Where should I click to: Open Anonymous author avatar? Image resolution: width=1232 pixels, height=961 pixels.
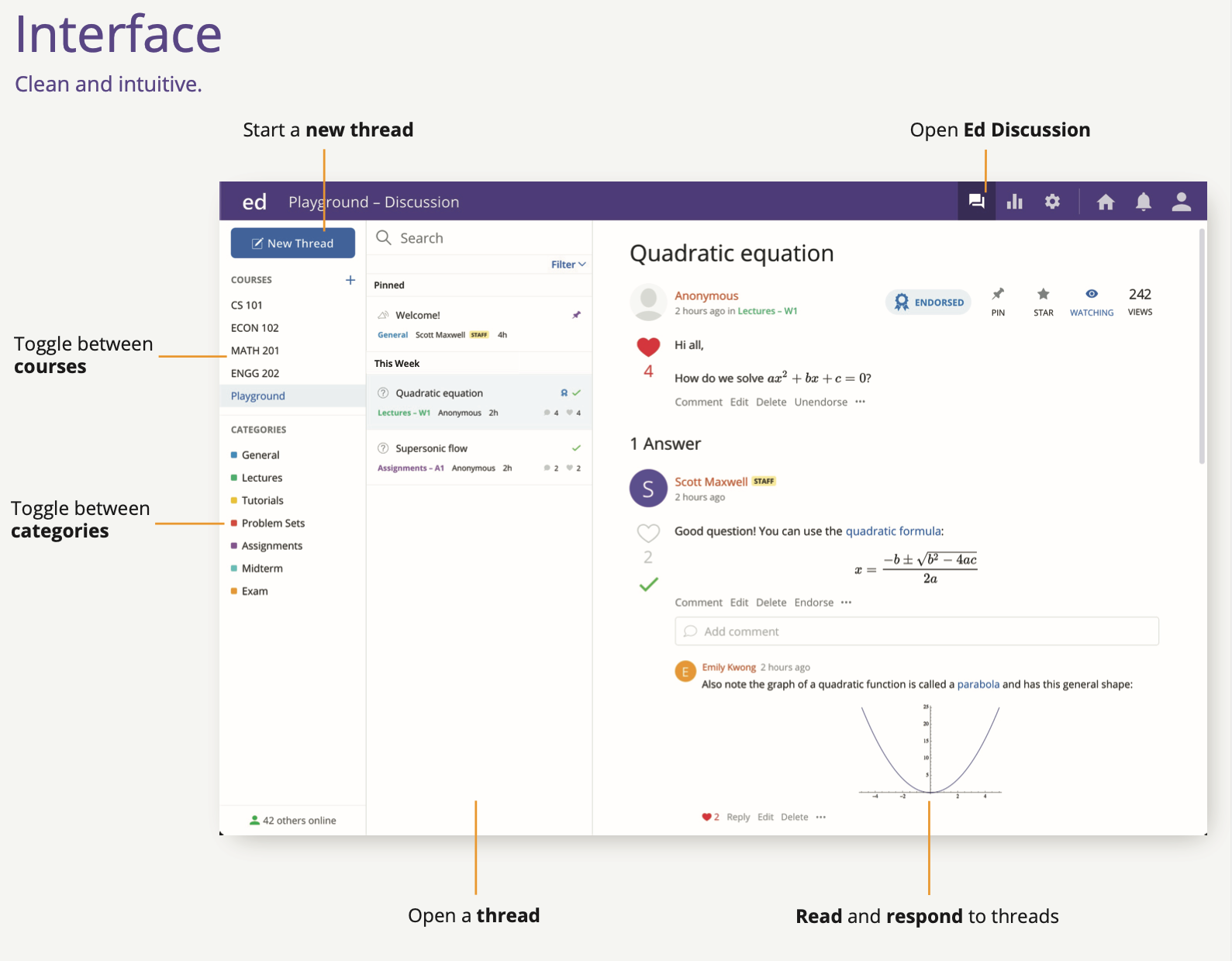coord(648,302)
